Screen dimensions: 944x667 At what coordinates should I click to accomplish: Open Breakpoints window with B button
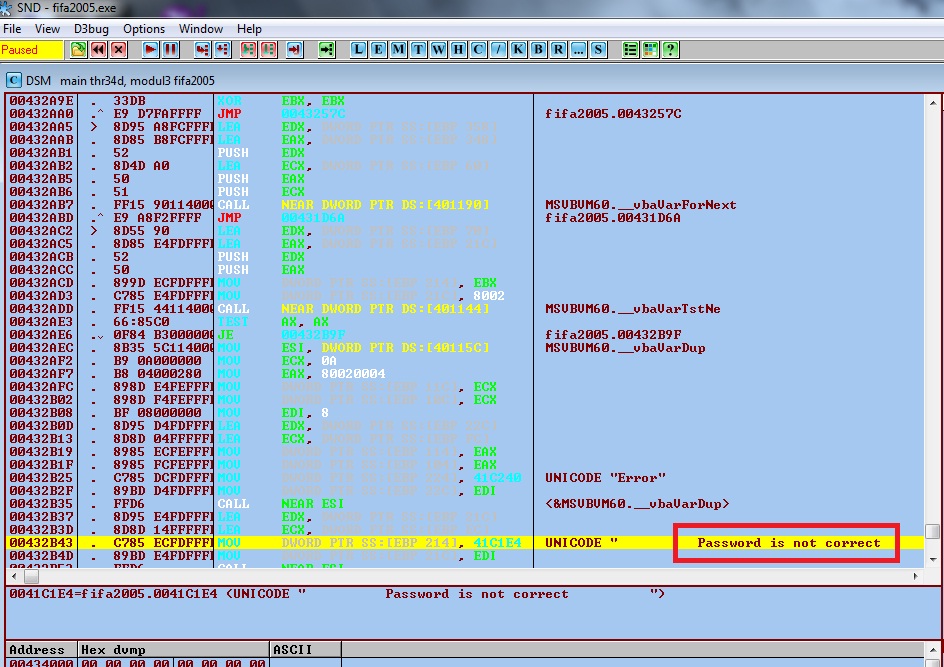click(539, 49)
